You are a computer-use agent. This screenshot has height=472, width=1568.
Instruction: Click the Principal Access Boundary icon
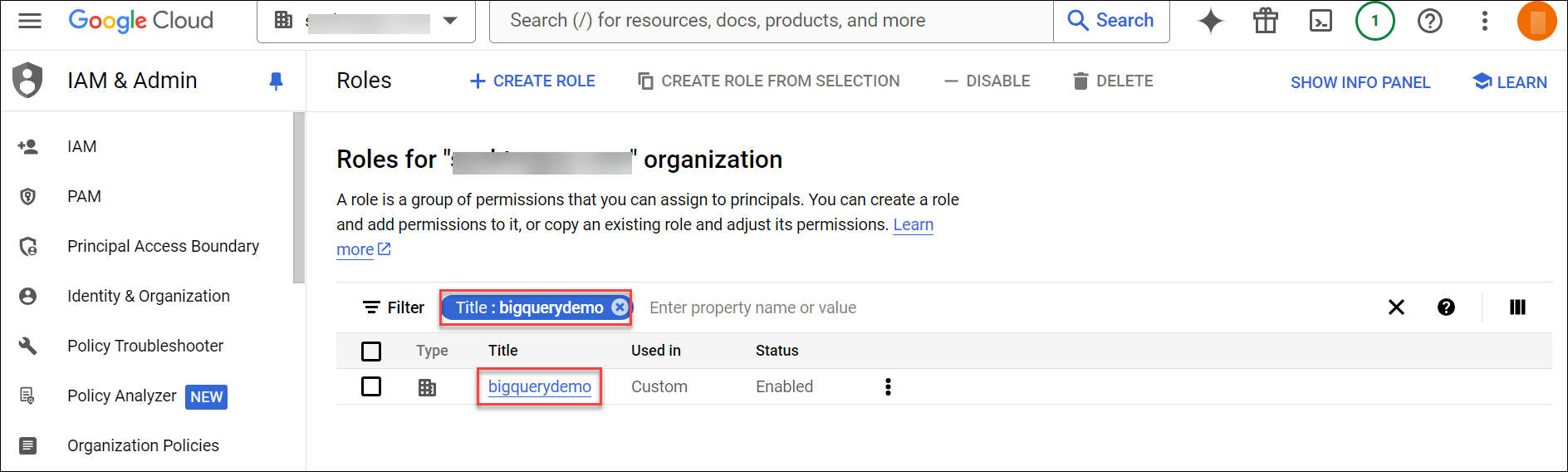pyautogui.click(x=28, y=247)
